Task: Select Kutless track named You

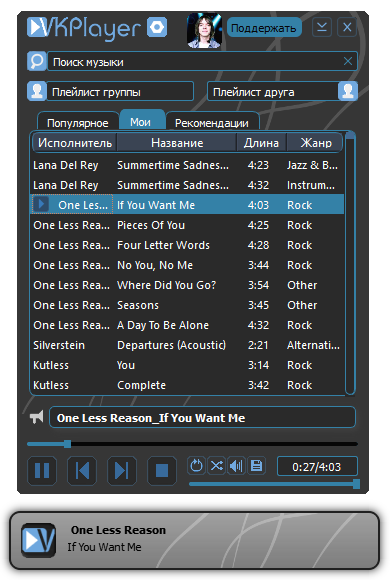Action: [x=187, y=365]
